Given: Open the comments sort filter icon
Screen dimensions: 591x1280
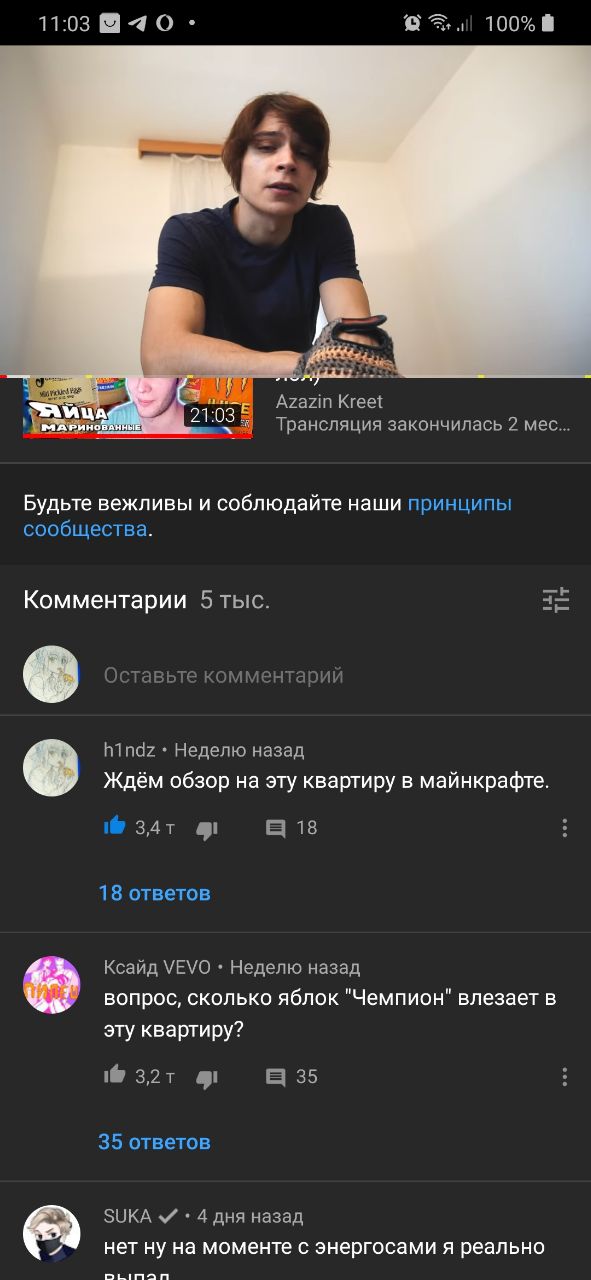Looking at the screenshot, I should pyautogui.click(x=556, y=600).
